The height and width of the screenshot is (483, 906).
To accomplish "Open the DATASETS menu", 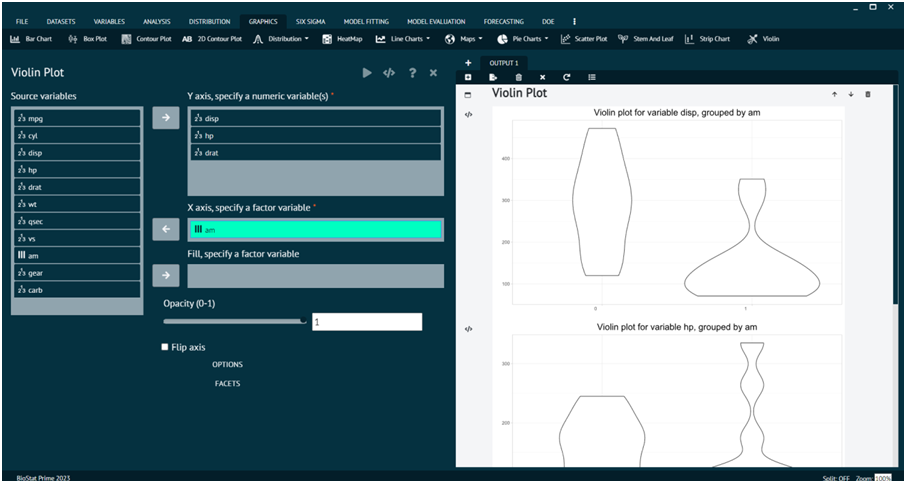I will pyautogui.click(x=61, y=21).
